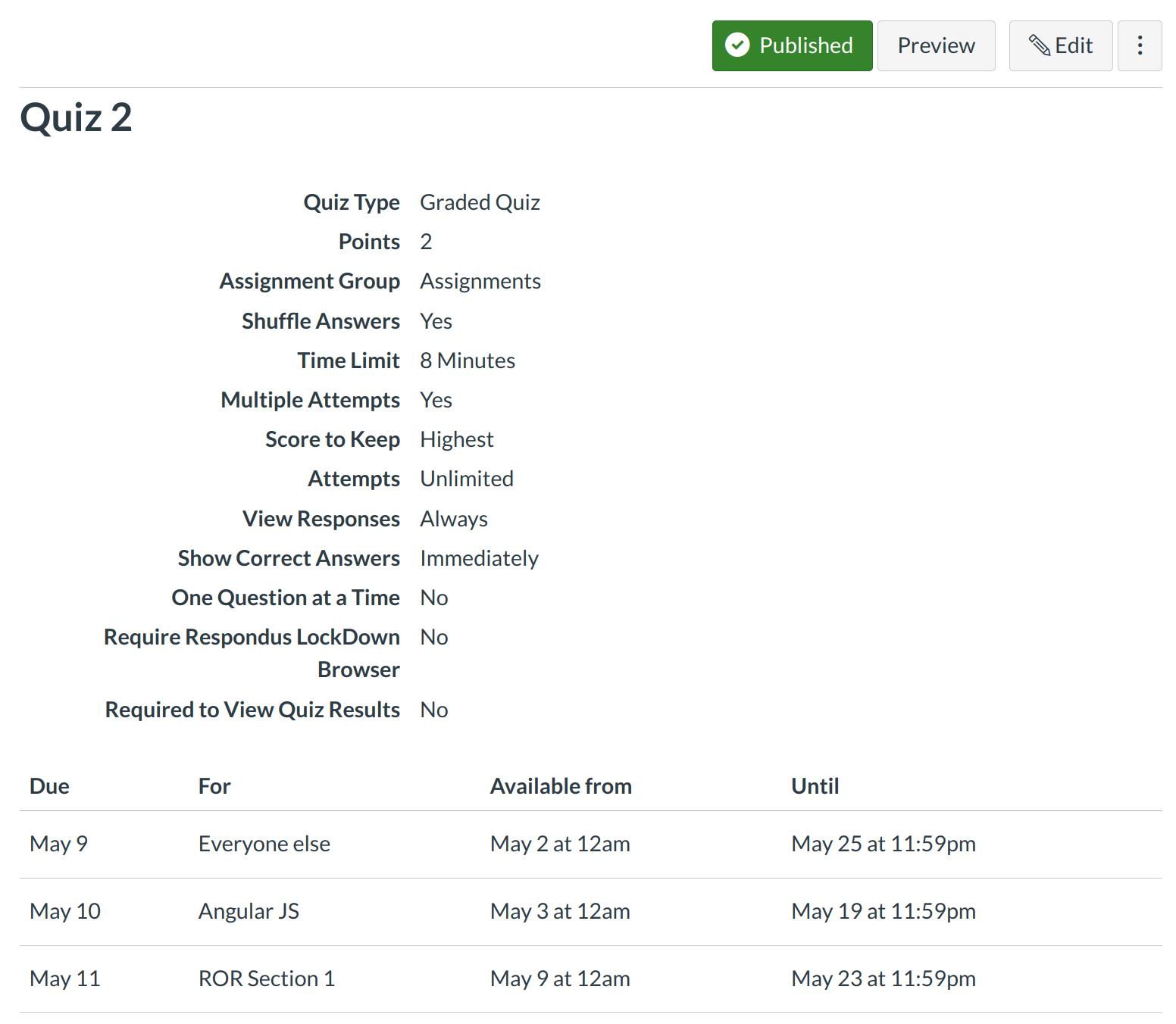Image resolution: width=1176 pixels, height=1024 pixels.
Task: Click the Until column header
Action: point(815,786)
